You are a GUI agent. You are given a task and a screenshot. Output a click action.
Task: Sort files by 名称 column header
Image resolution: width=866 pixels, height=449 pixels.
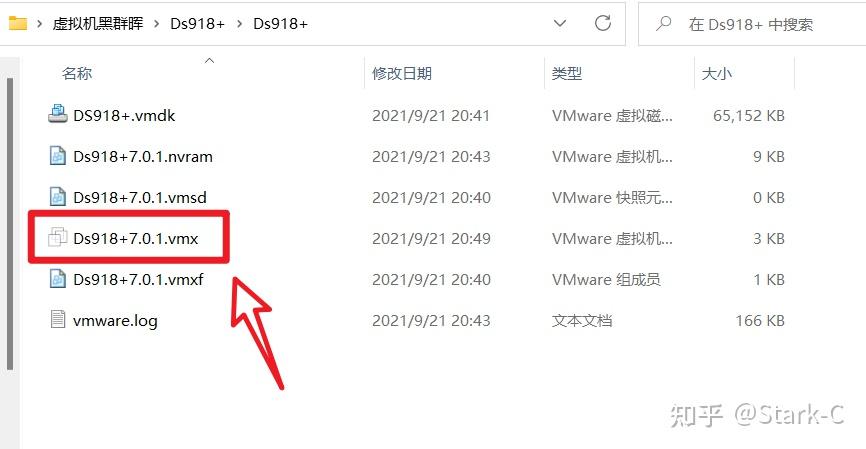[77, 73]
